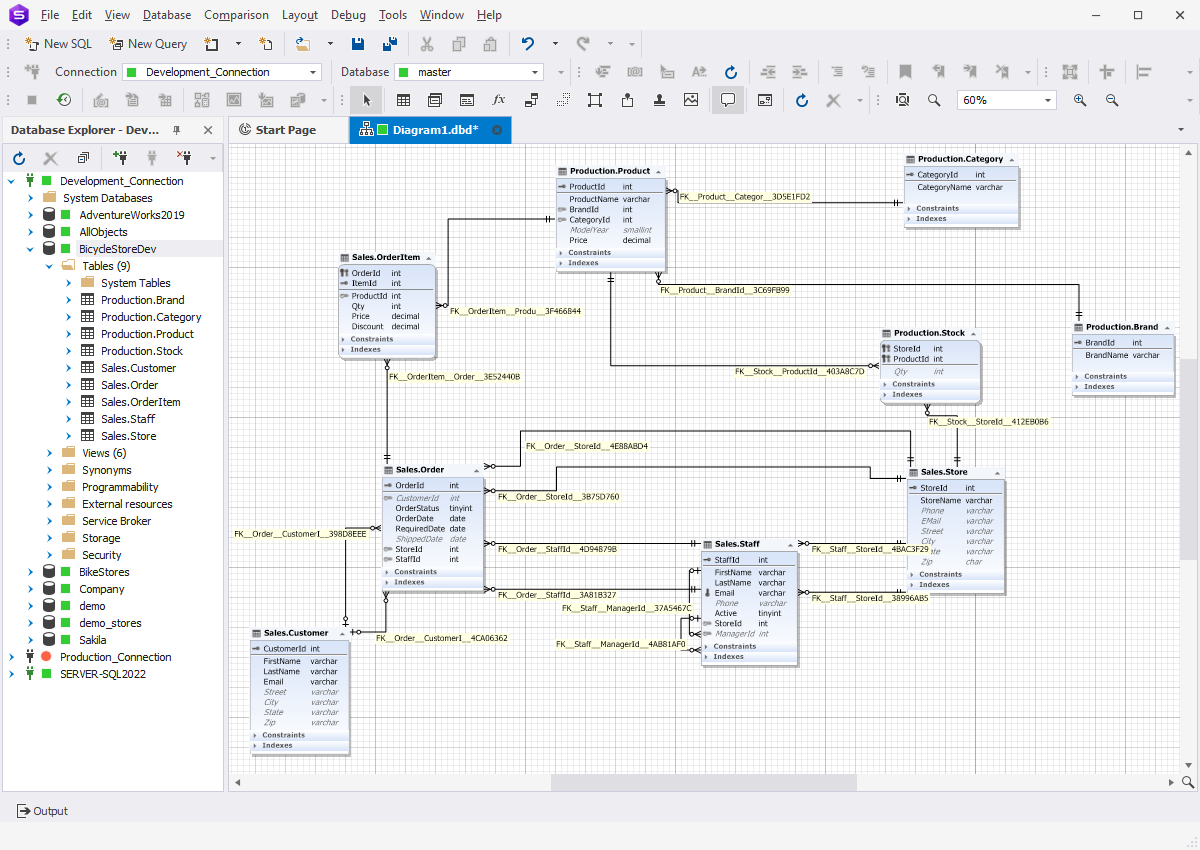
Task: Open the Comparison menu
Action: pos(236,15)
